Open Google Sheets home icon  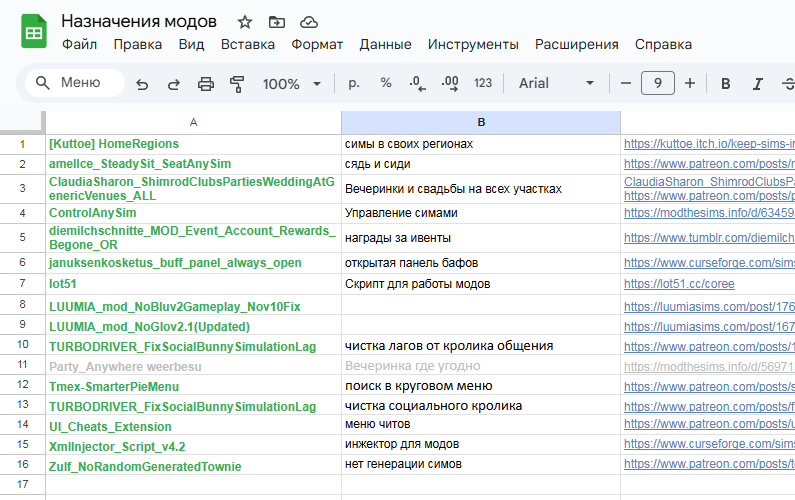34,31
